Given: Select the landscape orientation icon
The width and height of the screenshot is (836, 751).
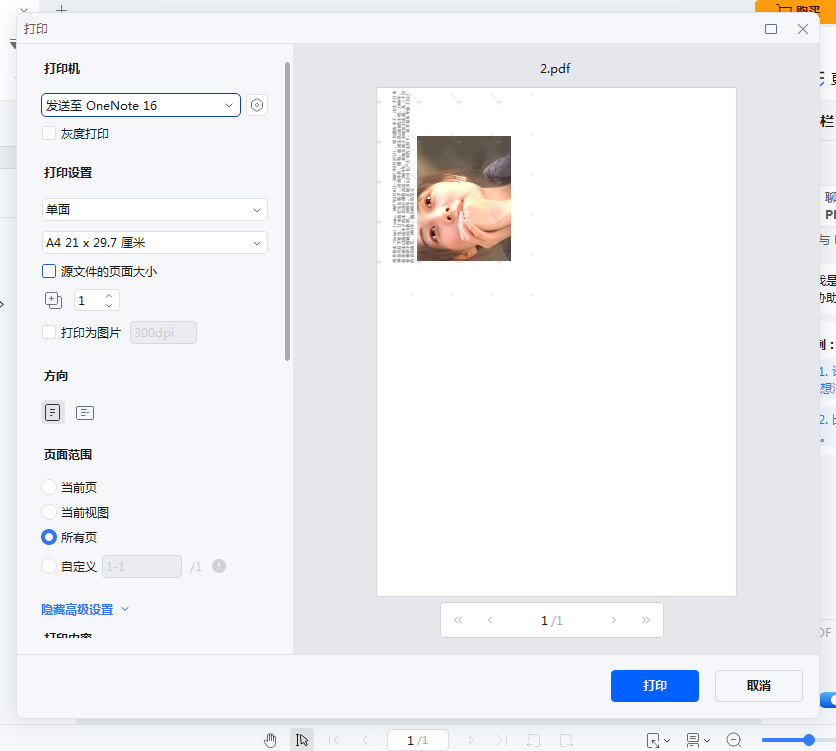Looking at the screenshot, I should point(85,412).
